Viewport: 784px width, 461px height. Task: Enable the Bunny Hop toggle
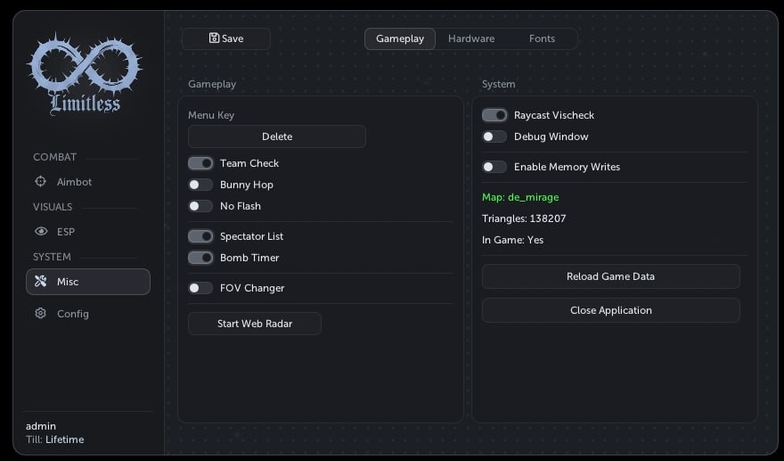click(200, 185)
